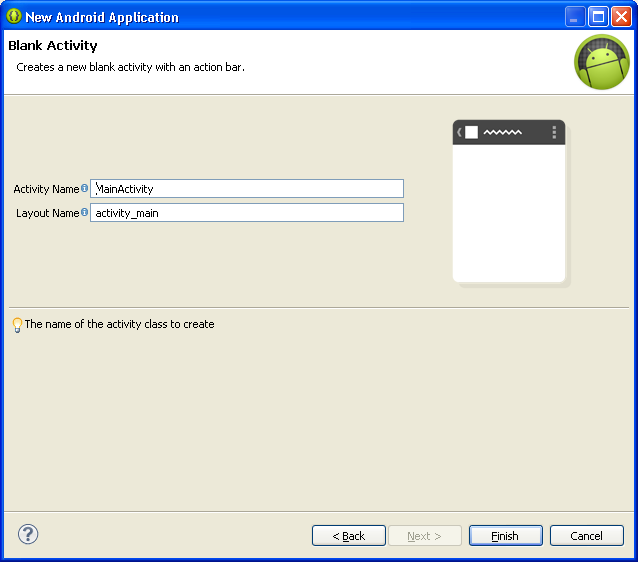Click the info icon beside Layout Name
The width and height of the screenshot is (638, 562).
[x=84, y=212]
